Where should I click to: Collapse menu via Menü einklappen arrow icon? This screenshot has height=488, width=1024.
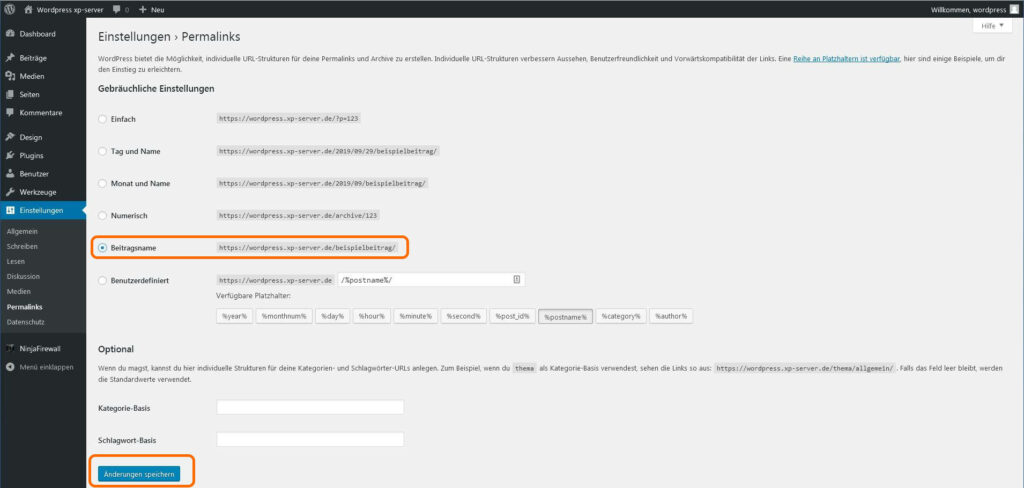[x=10, y=367]
